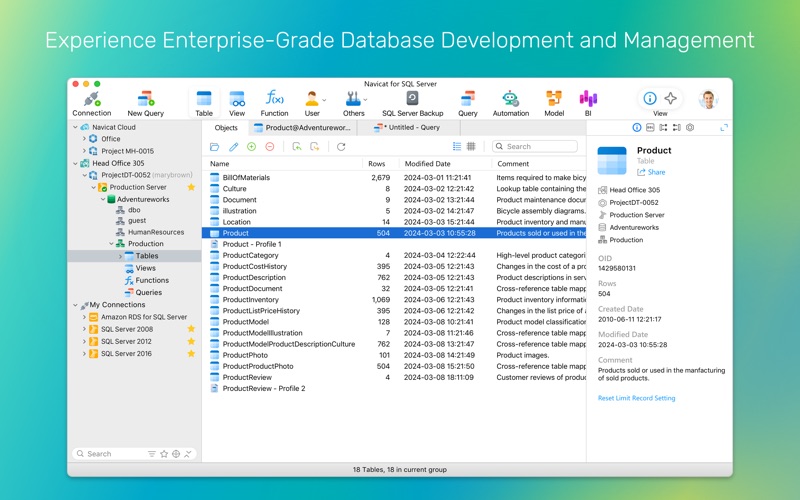Open SQL Server Backup
The width and height of the screenshot is (800, 500).
pyautogui.click(x=413, y=104)
